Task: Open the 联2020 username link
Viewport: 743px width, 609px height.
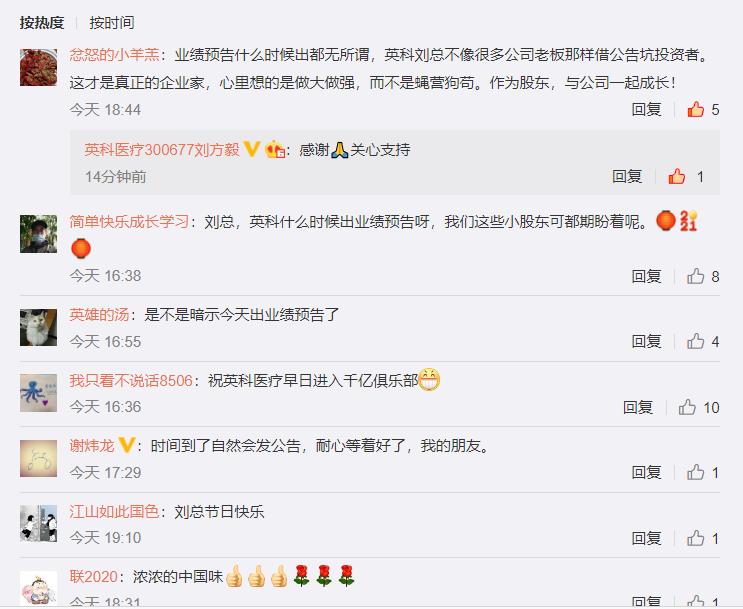Action: (93, 576)
